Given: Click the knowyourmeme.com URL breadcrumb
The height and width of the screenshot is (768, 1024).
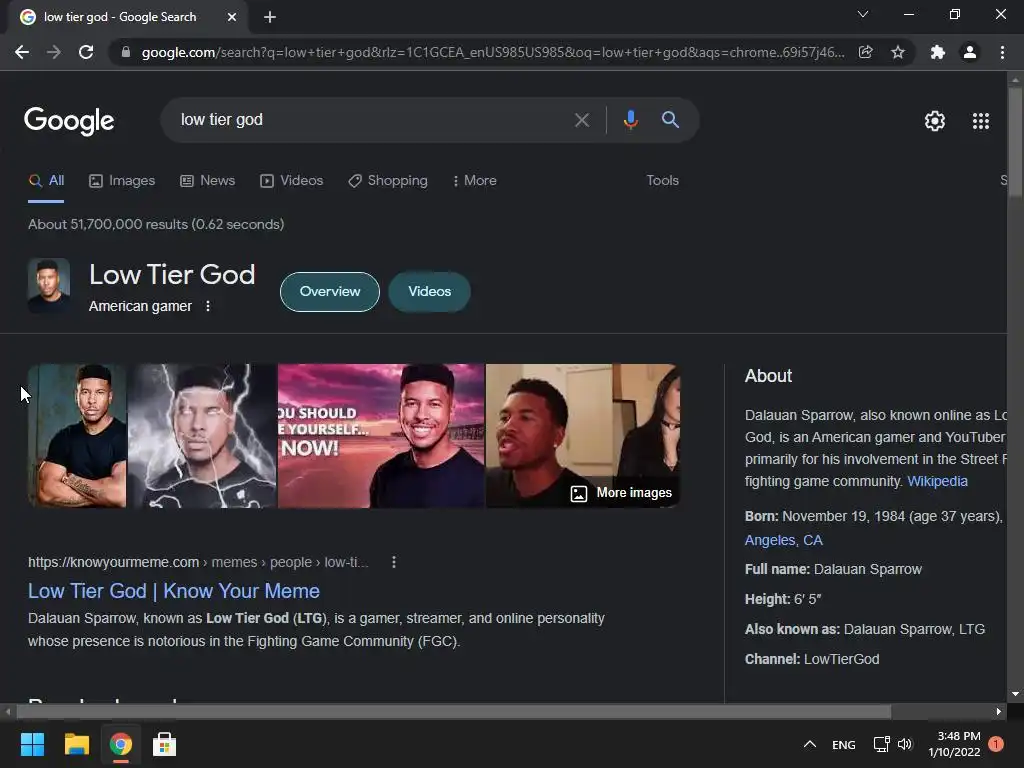Looking at the screenshot, I should point(198,562).
